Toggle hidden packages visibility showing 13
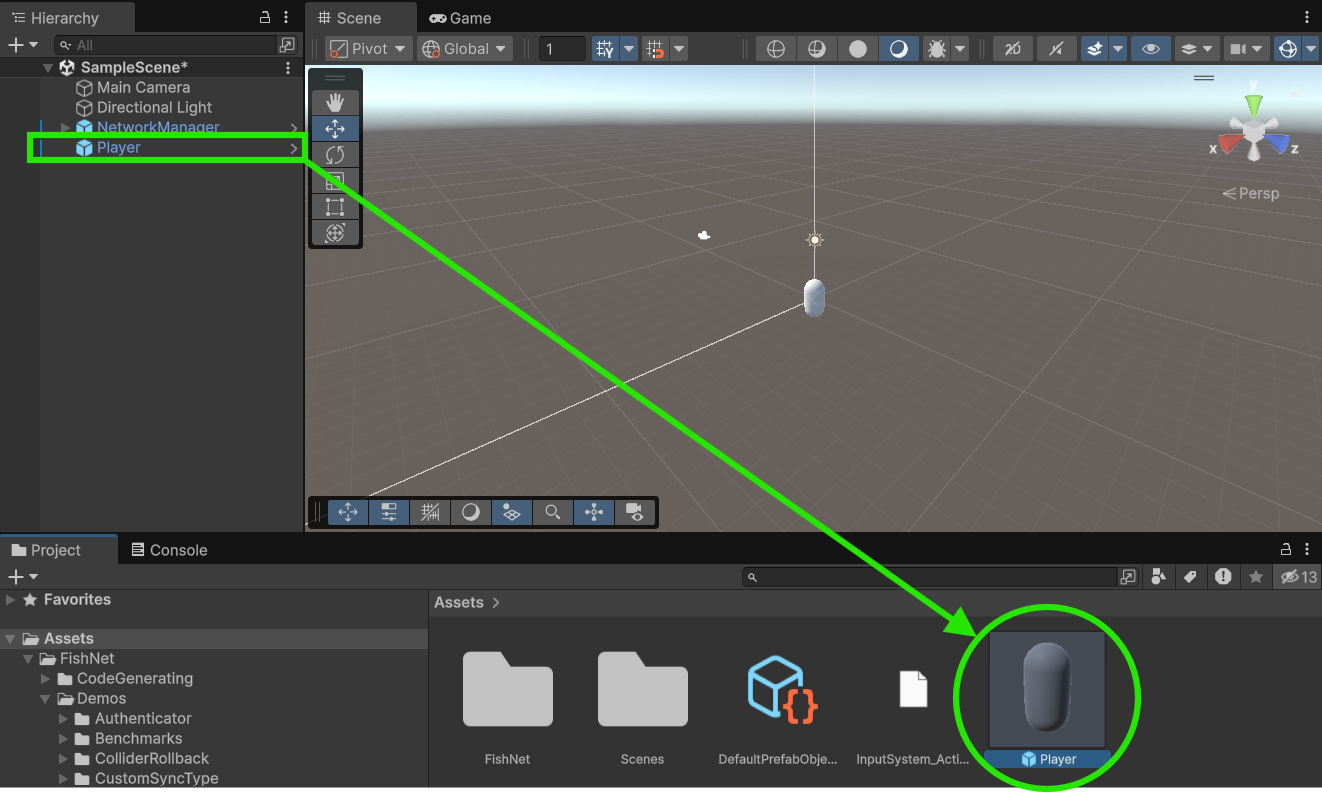Viewport: 1322px width, 793px height. 1299,577
